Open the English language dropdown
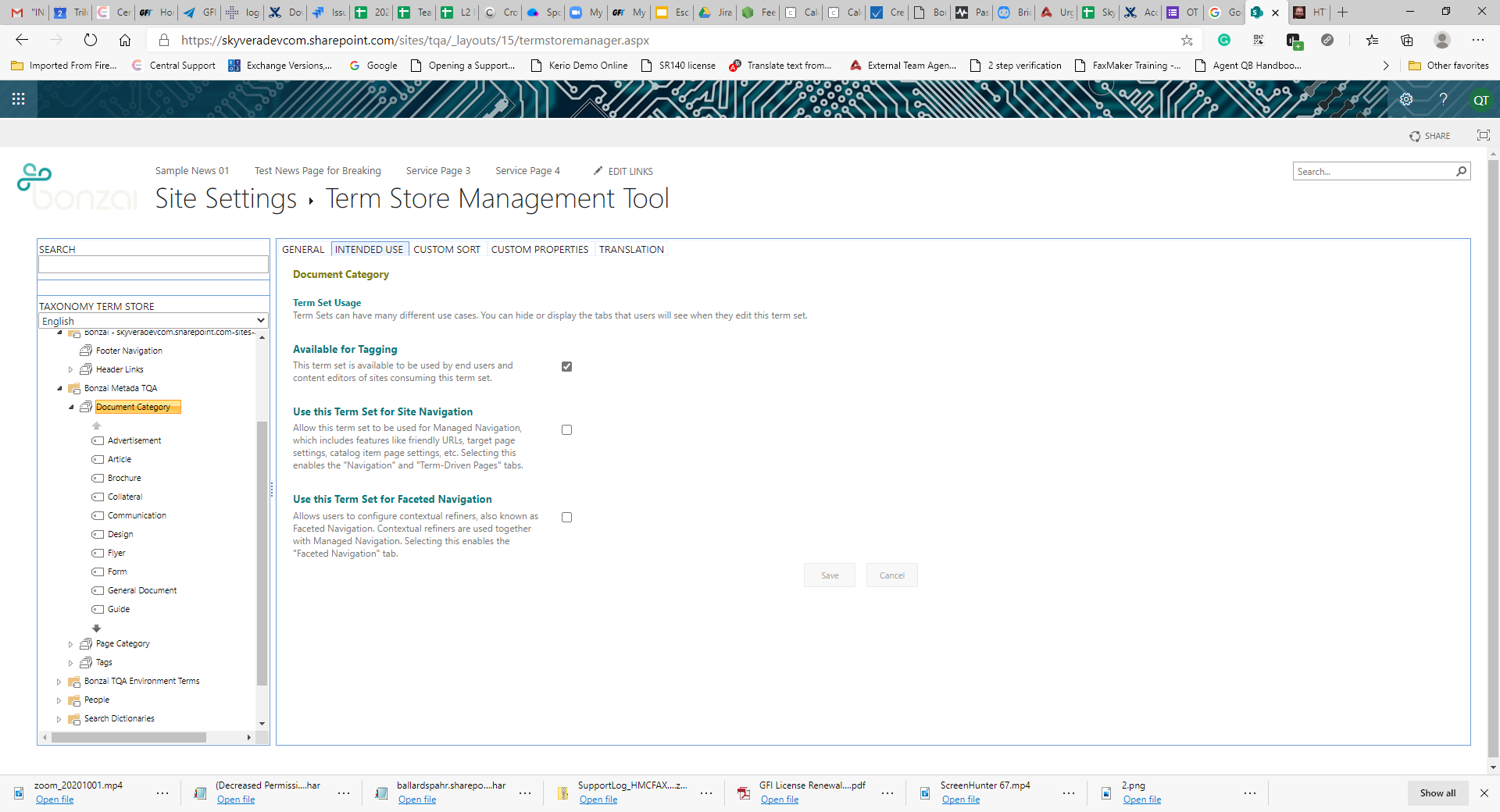1500x812 pixels. [x=153, y=321]
